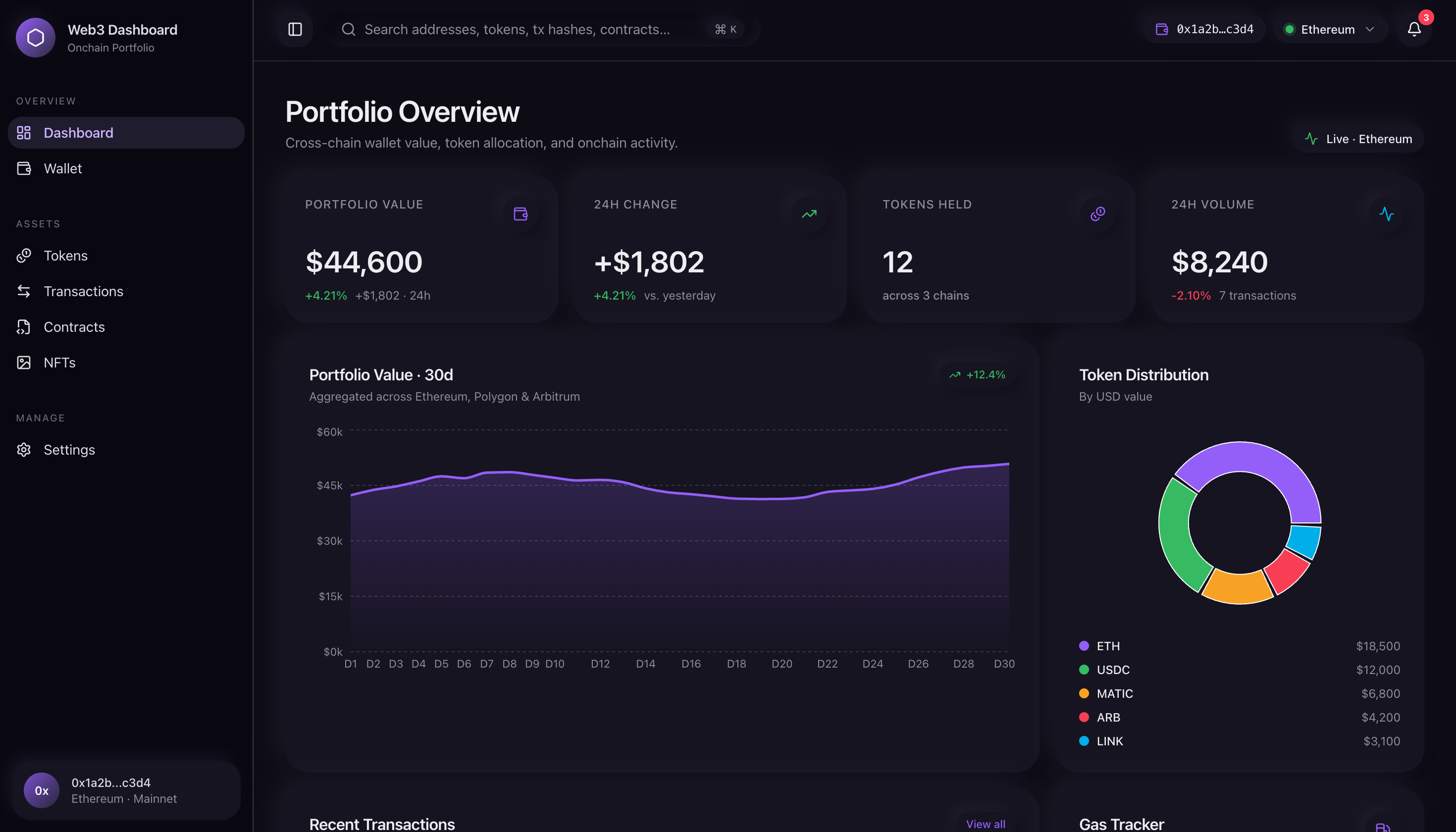
Task: Click the +$1,802 24H change value
Action: [x=649, y=262]
